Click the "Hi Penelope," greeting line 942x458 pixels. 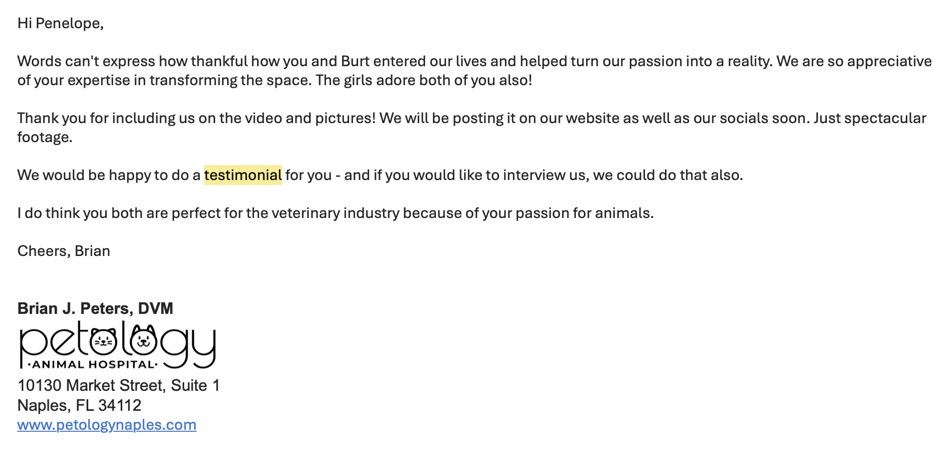tap(60, 23)
